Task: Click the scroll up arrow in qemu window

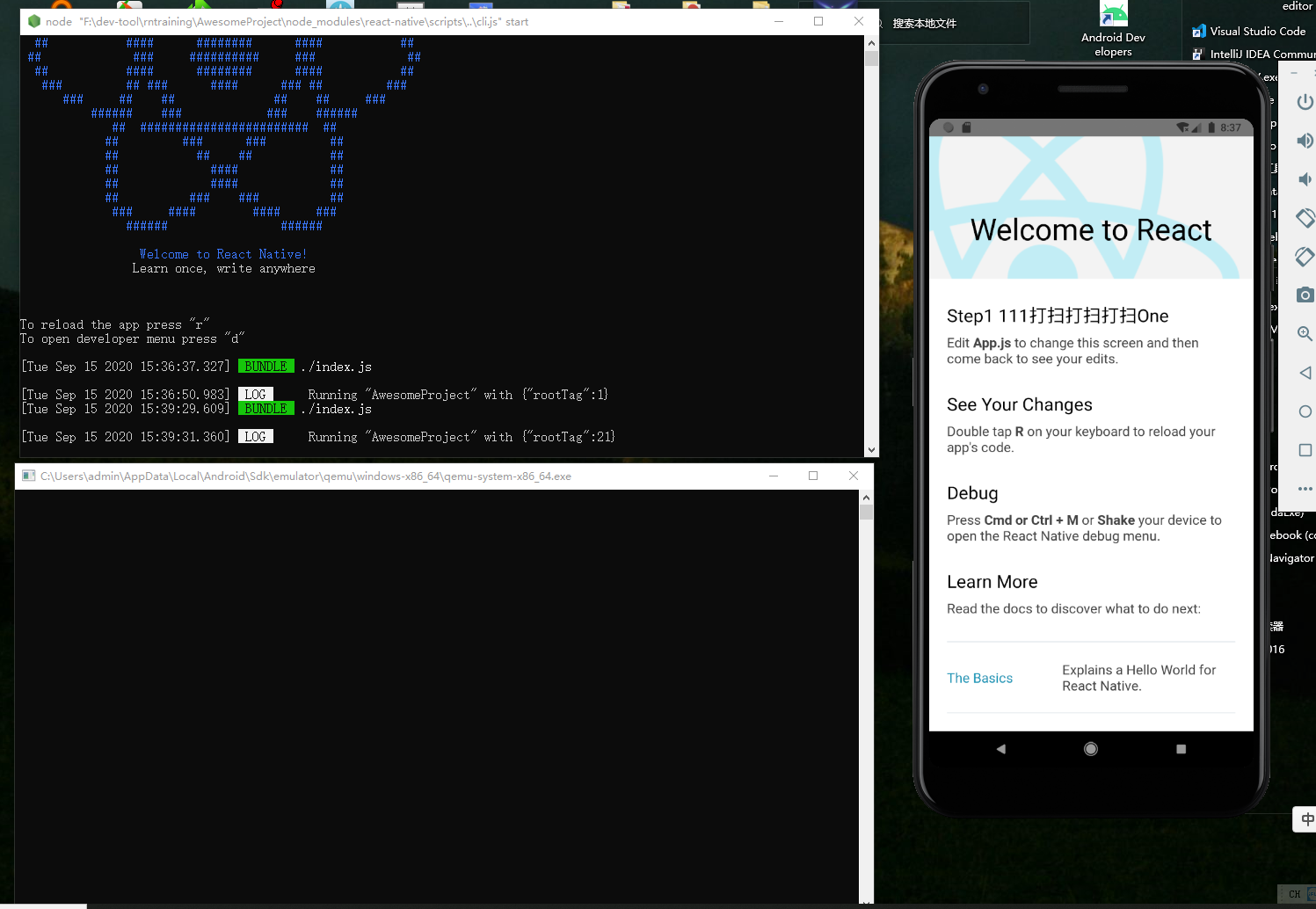Action: point(867,498)
